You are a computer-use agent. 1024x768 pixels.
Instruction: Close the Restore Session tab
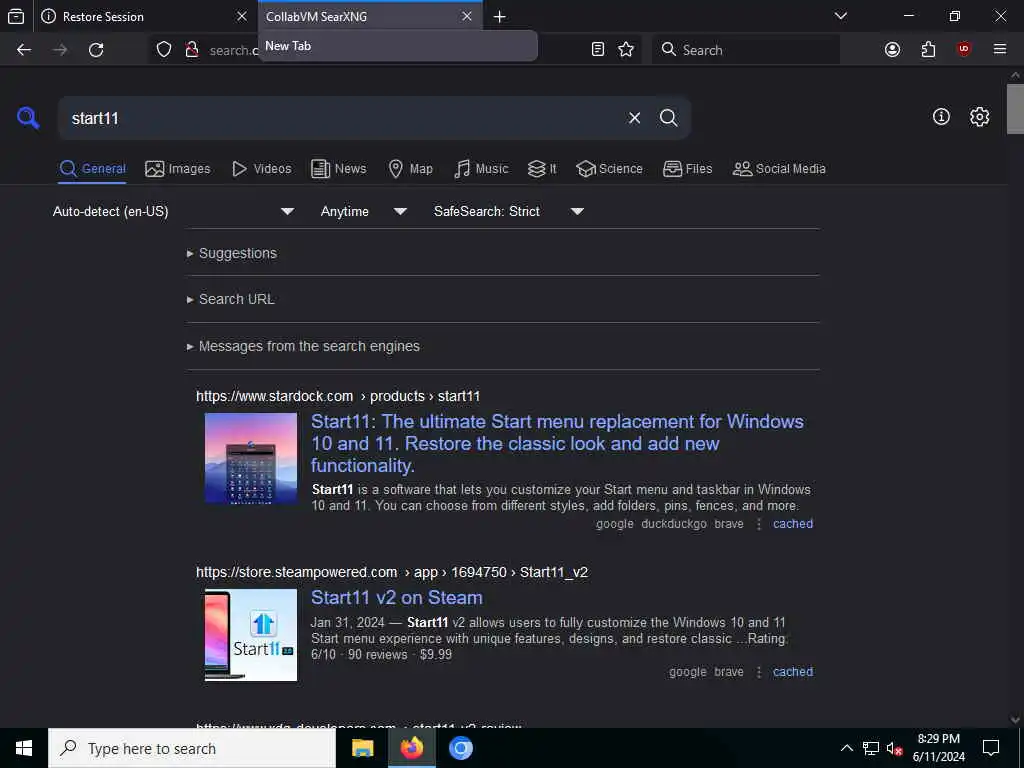242,16
